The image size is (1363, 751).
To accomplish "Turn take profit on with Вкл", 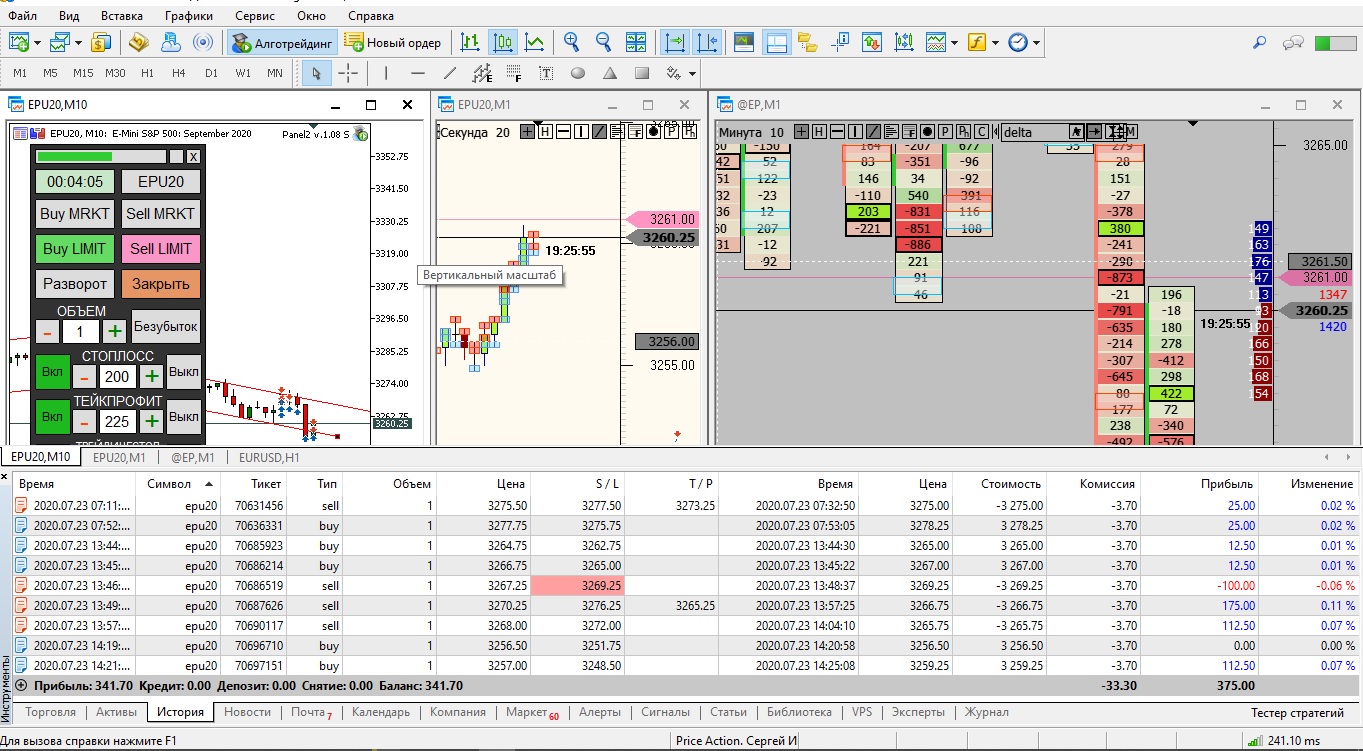I will coord(53,417).
